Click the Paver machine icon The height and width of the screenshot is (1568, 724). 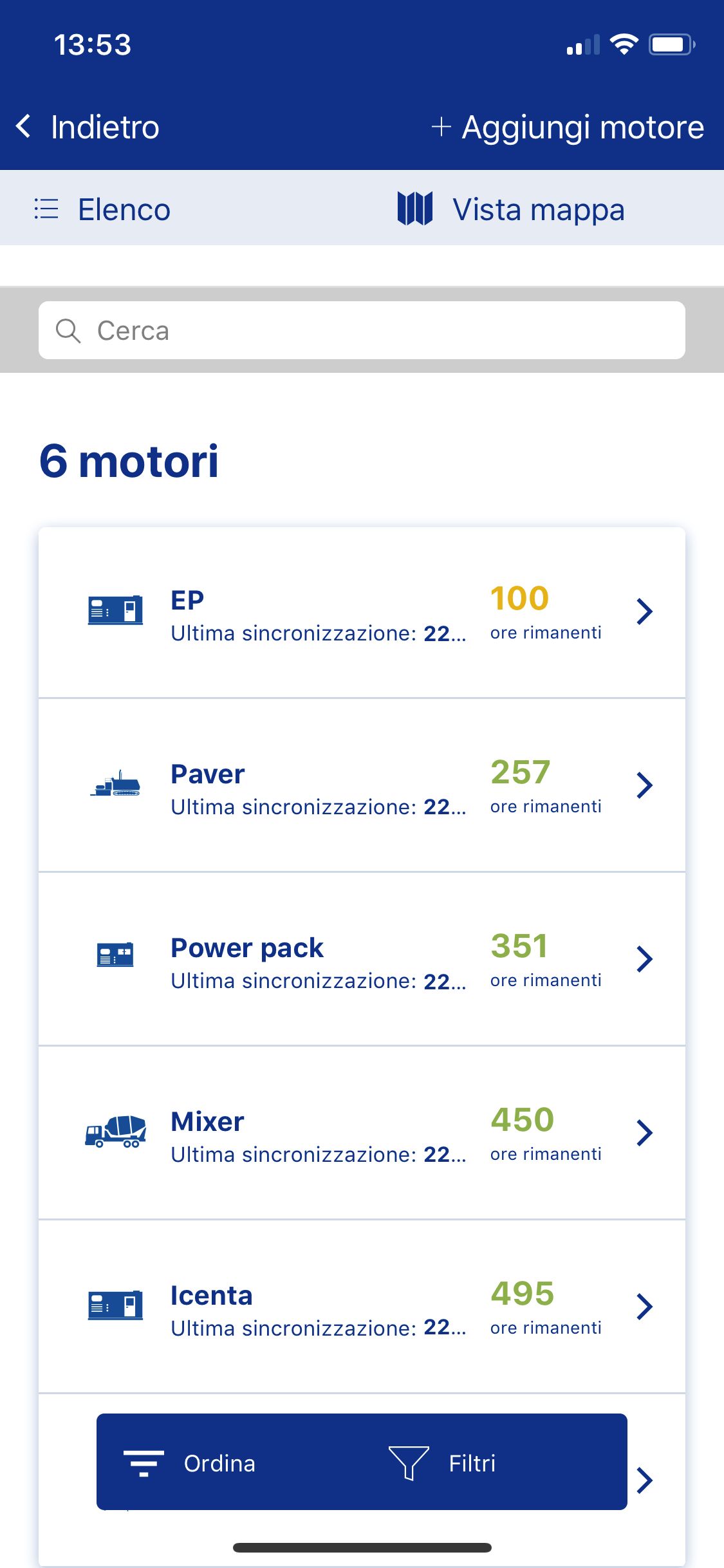click(x=115, y=785)
